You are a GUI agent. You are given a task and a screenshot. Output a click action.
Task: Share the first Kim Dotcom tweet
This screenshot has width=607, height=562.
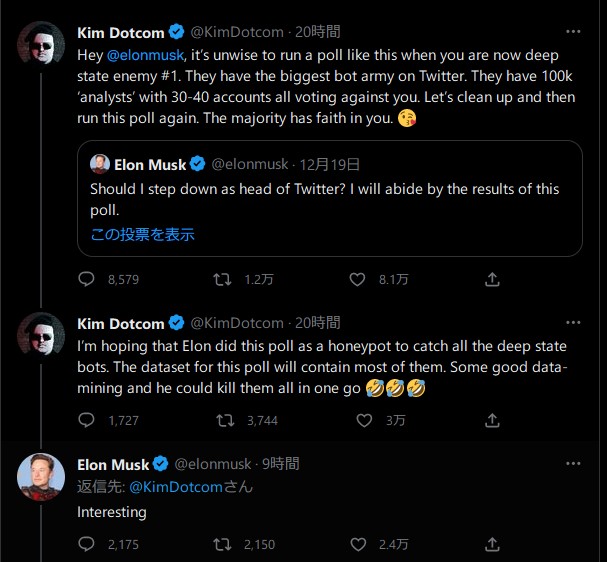(x=492, y=280)
